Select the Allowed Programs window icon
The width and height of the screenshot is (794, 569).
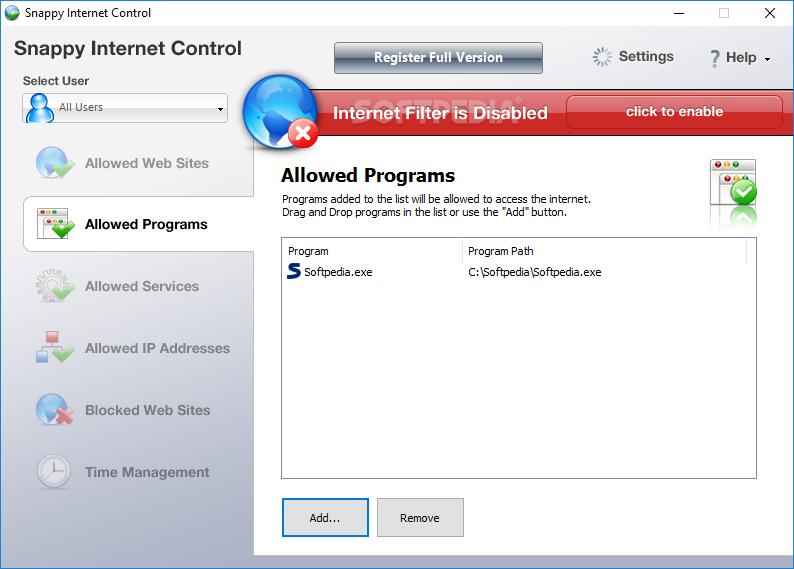55,224
